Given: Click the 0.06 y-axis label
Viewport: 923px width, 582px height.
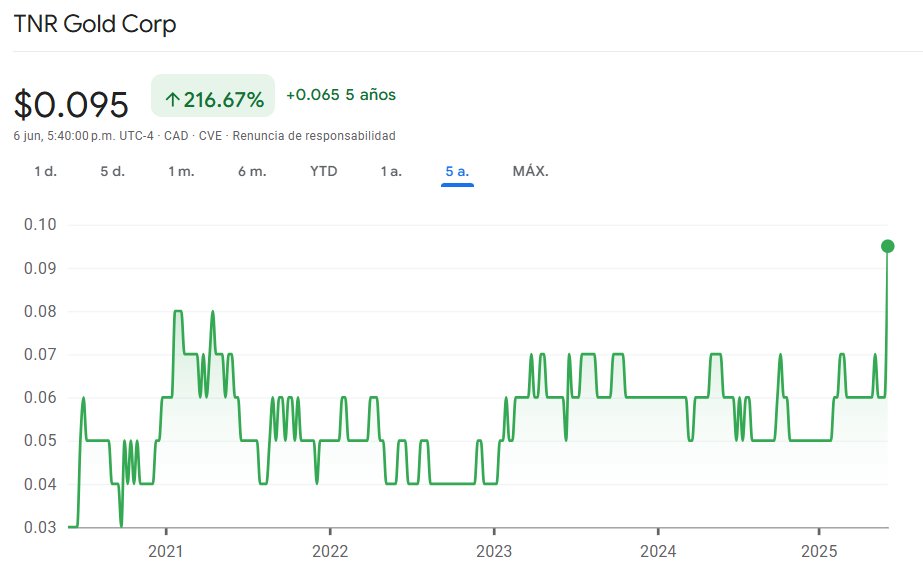Looking at the screenshot, I should click(x=40, y=397).
